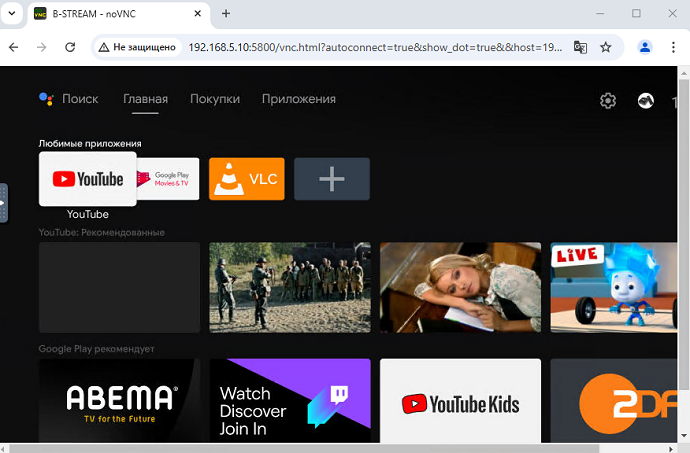The image size is (690, 453).
Task: Expand the noVNC control bar handle
Action: 4,203
